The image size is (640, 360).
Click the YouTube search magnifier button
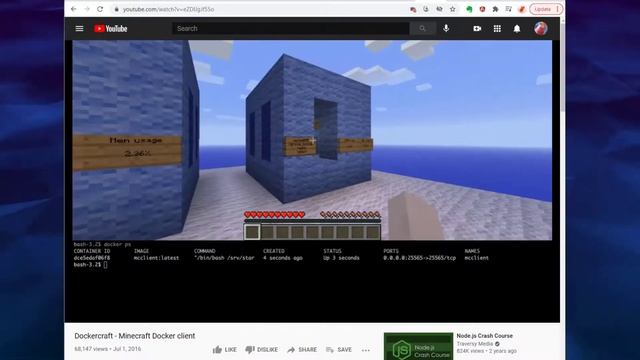click(x=422, y=29)
